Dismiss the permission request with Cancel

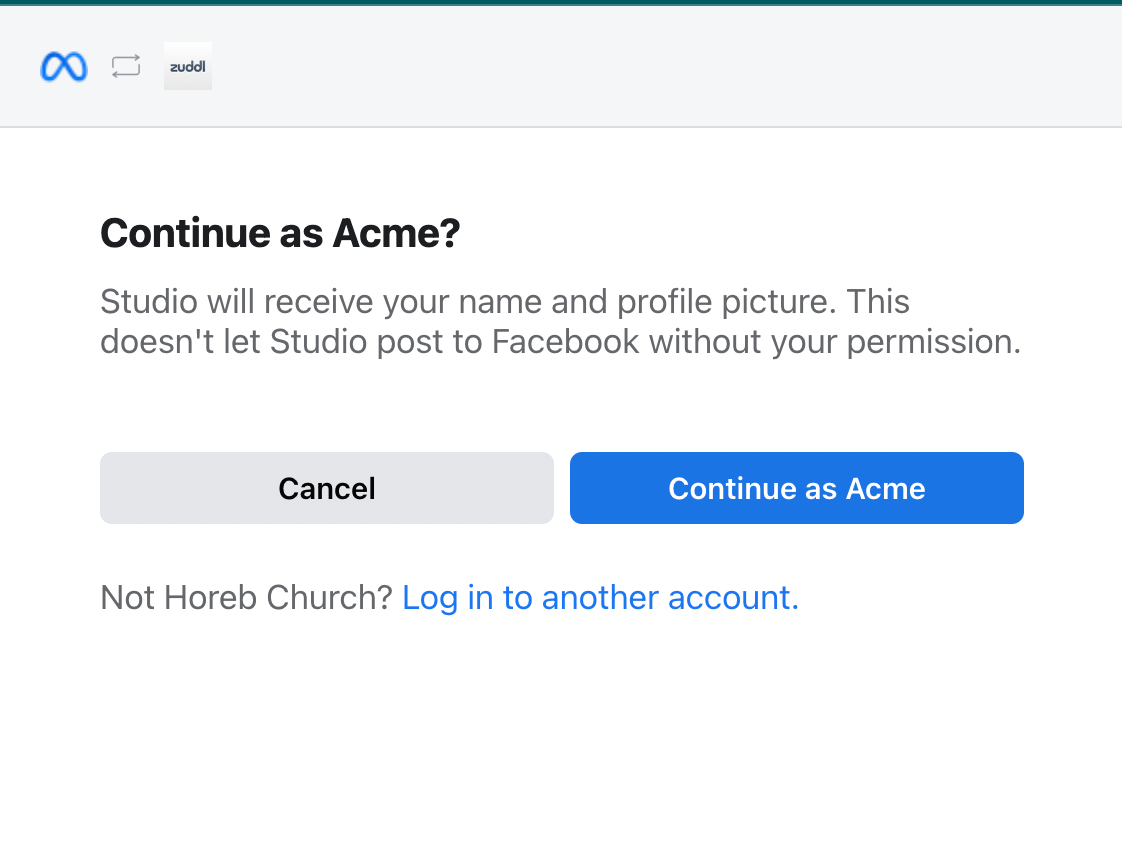(326, 488)
